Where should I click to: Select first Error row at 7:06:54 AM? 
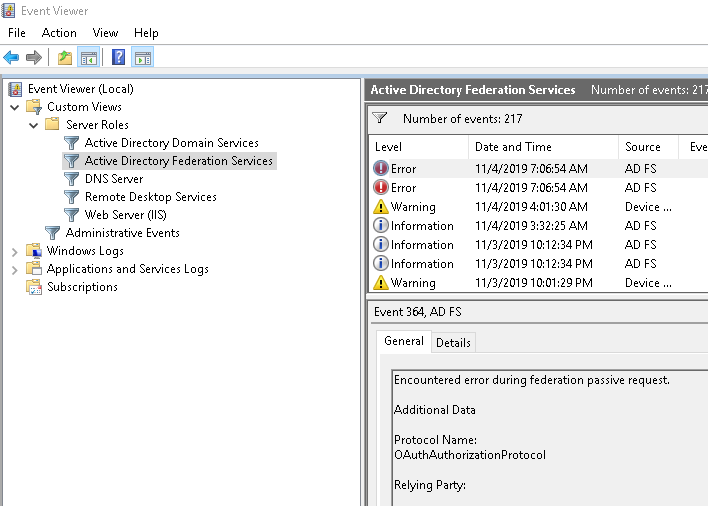[538, 169]
